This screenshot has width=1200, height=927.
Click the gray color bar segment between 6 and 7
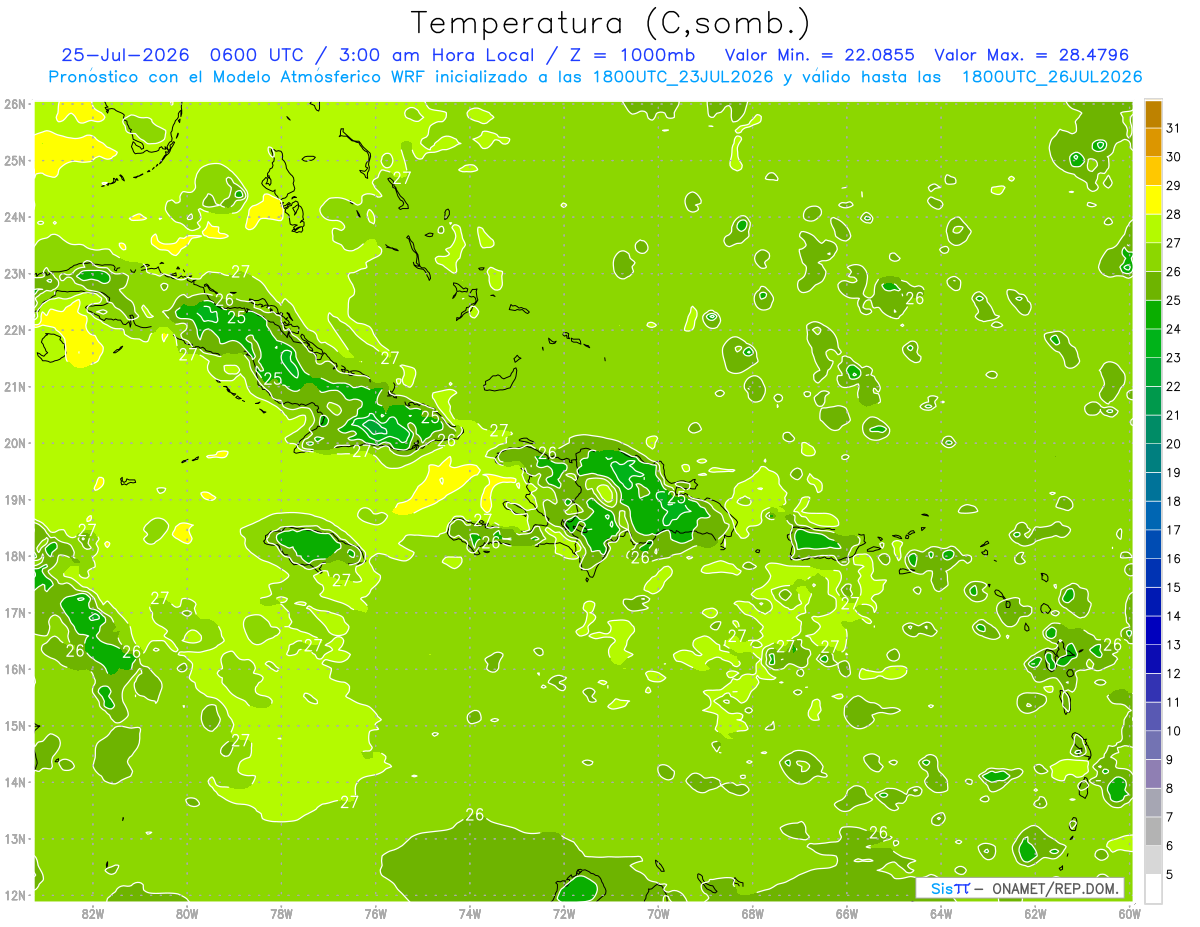(1153, 831)
